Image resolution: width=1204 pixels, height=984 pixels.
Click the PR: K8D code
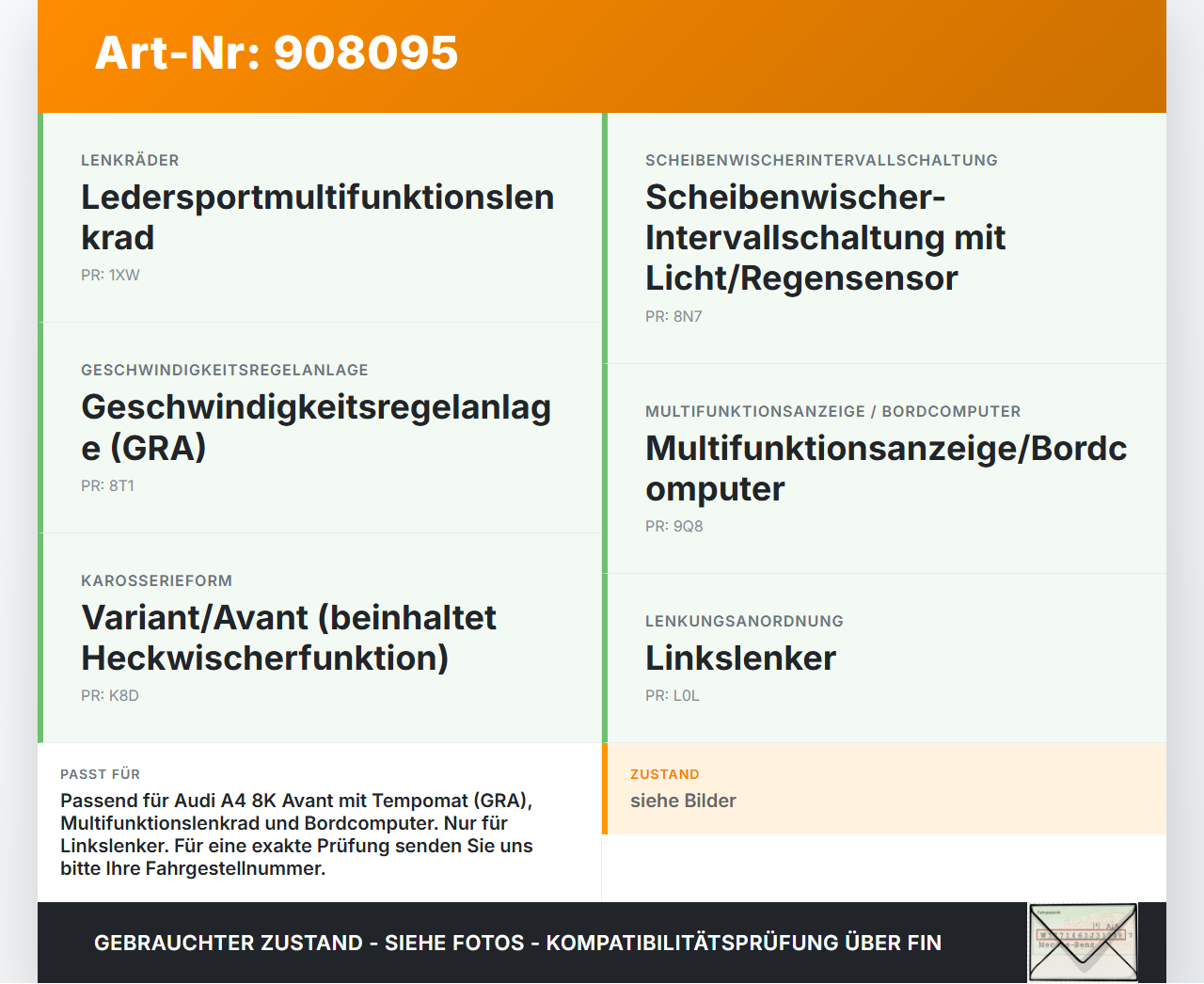click(x=110, y=696)
